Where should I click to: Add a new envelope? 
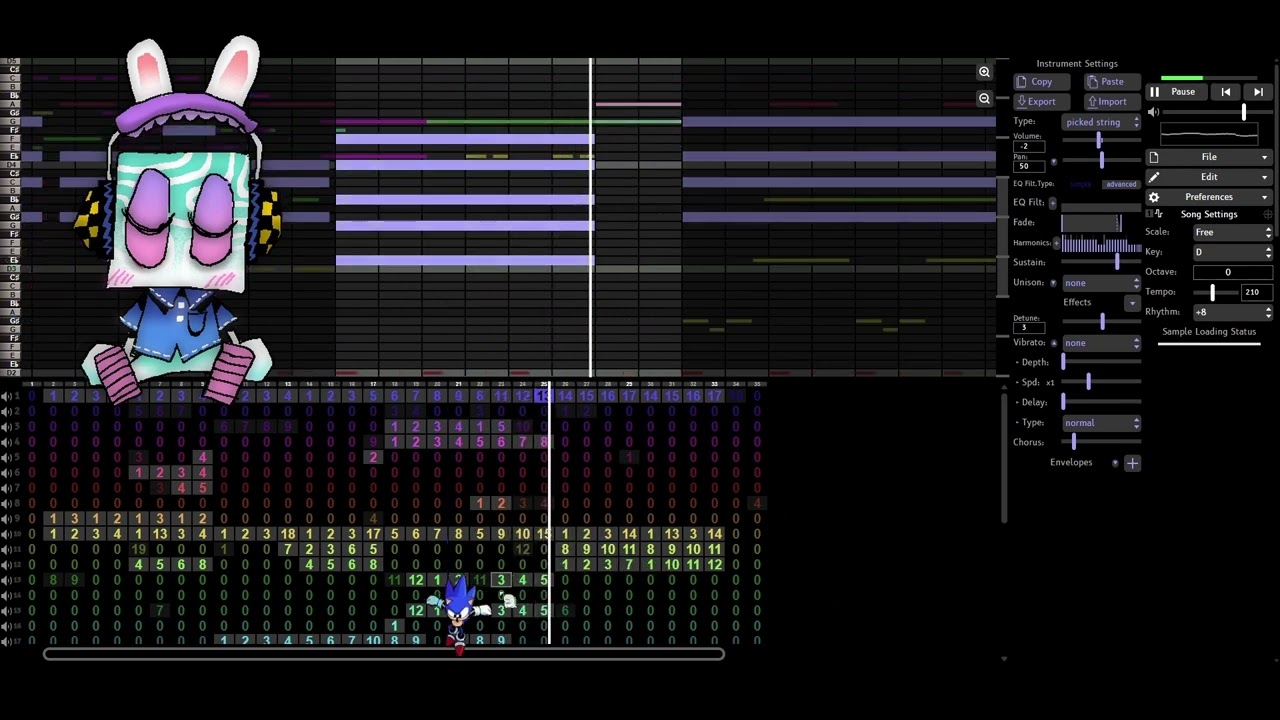[x=1132, y=463]
